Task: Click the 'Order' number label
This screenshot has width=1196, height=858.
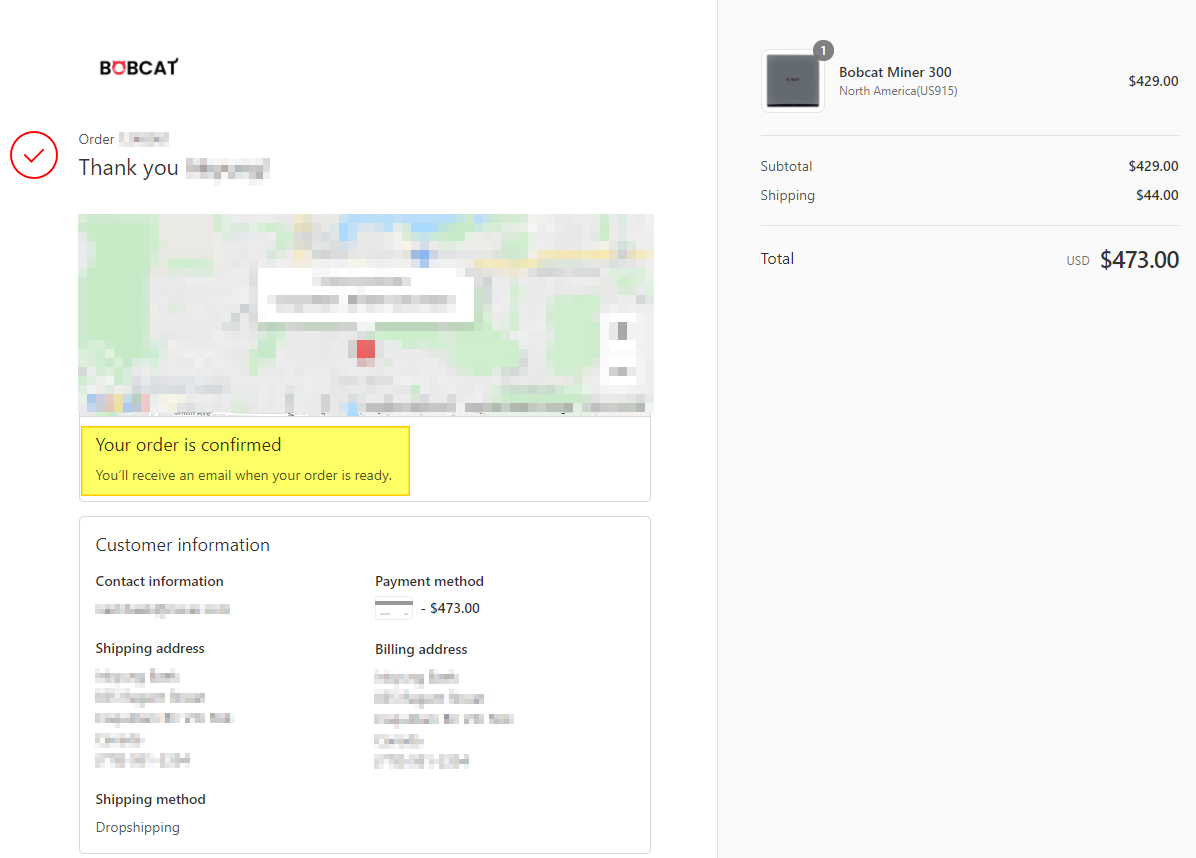Action: click(96, 139)
